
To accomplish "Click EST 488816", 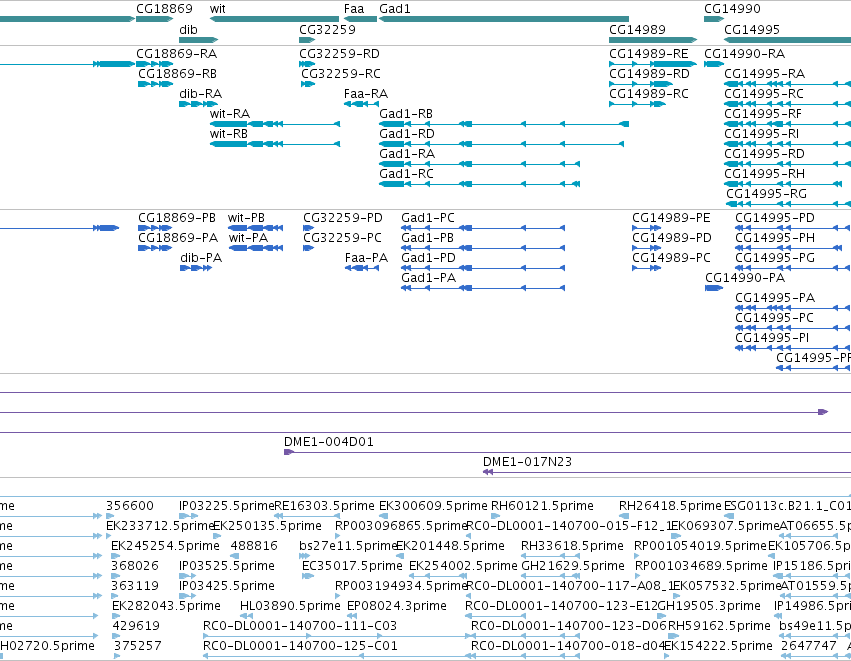I will click(235, 556).
